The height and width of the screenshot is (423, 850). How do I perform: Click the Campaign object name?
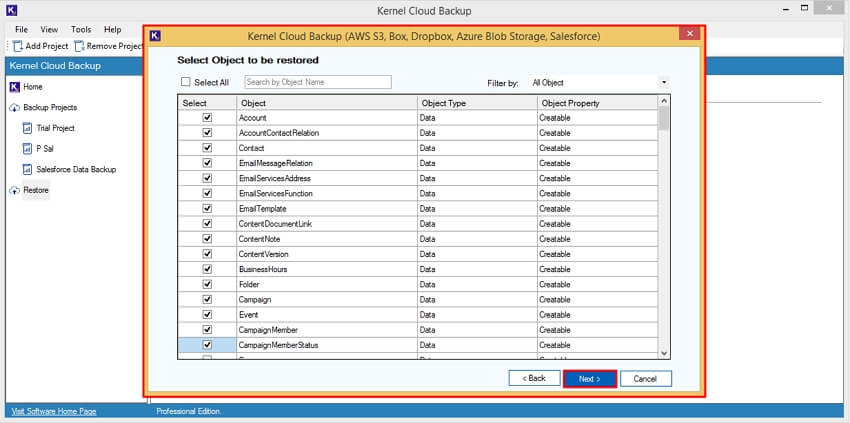[x=255, y=299]
